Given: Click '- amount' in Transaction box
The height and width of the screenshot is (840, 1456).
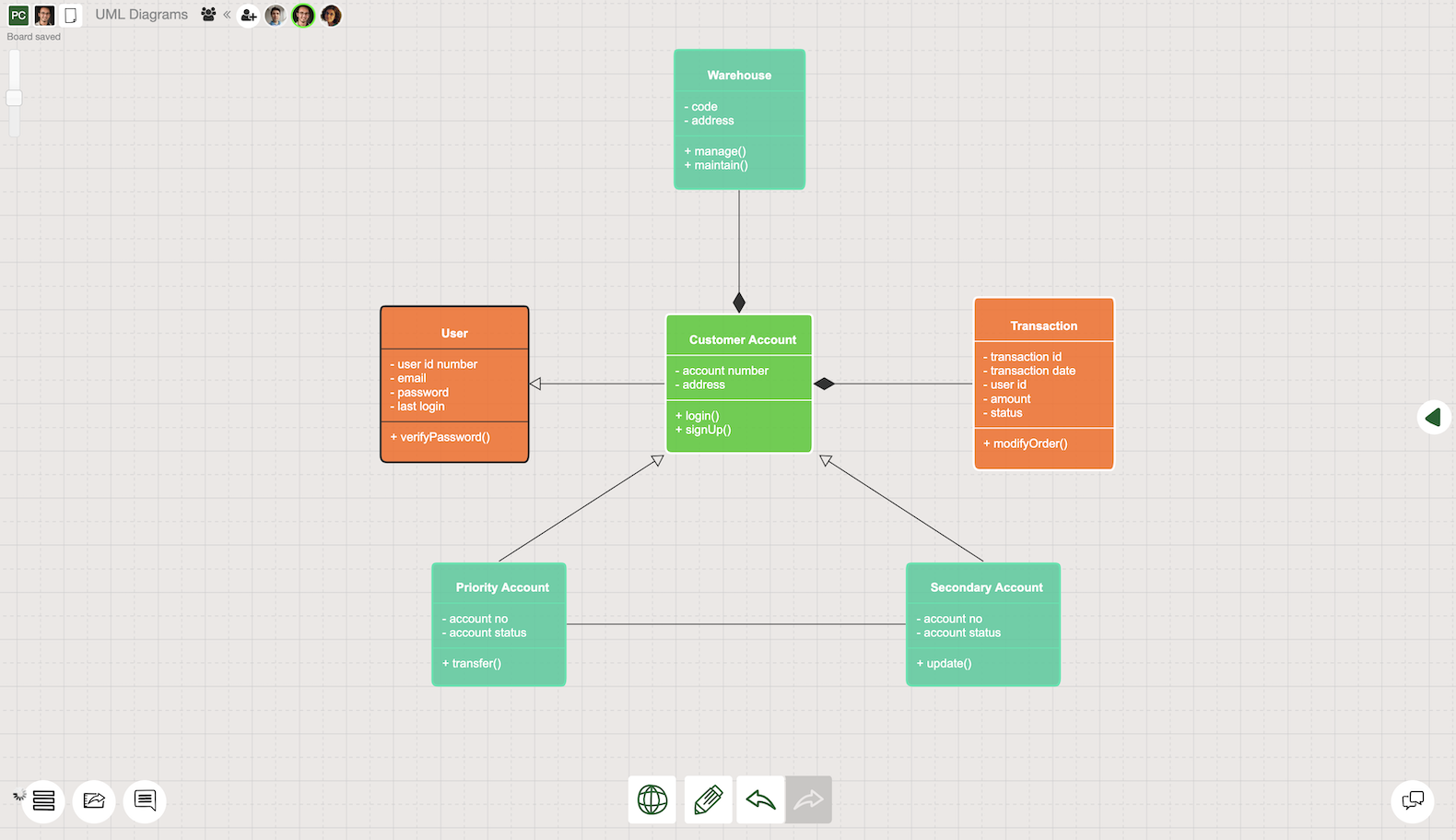Looking at the screenshot, I should (x=1007, y=399).
